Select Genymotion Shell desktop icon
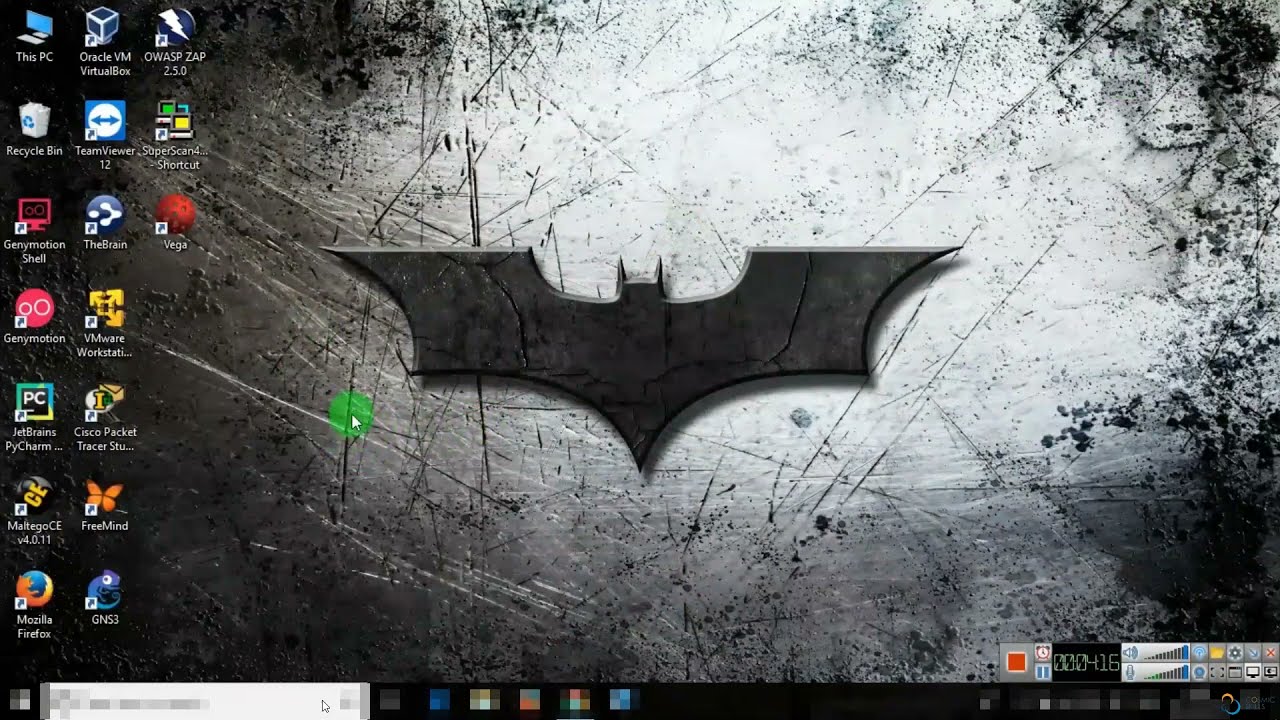Viewport: 1280px width, 720px height. coord(34,230)
